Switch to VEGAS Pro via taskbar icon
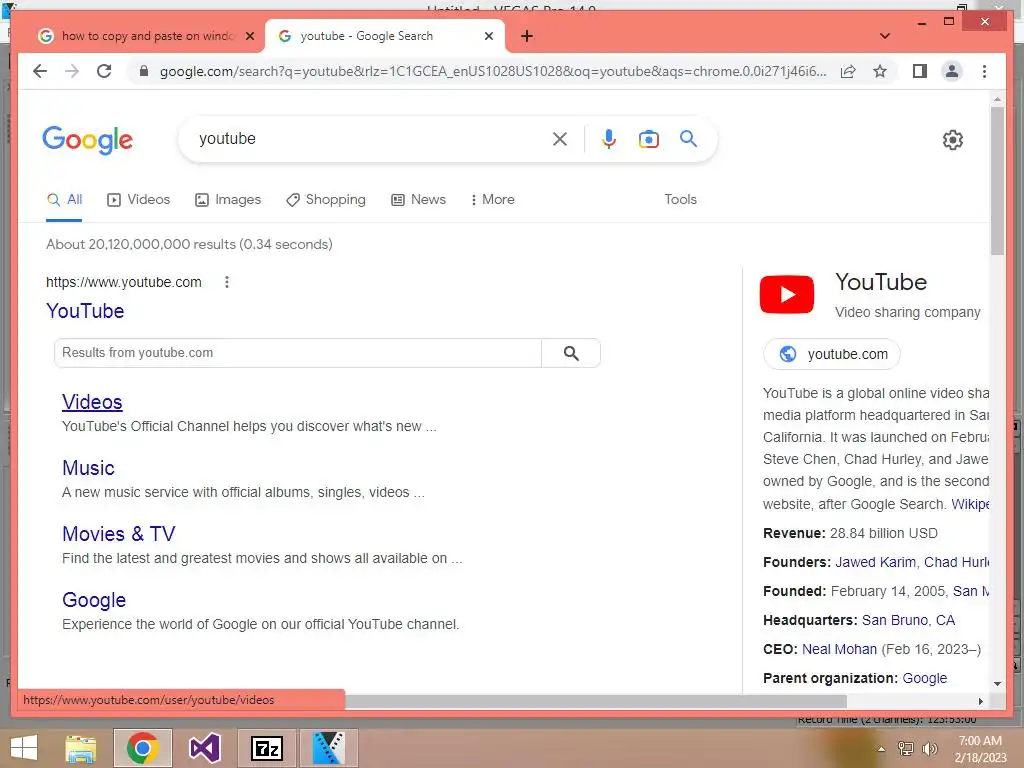Viewport: 1024px width, 768px height. click(x=328, y=748)
